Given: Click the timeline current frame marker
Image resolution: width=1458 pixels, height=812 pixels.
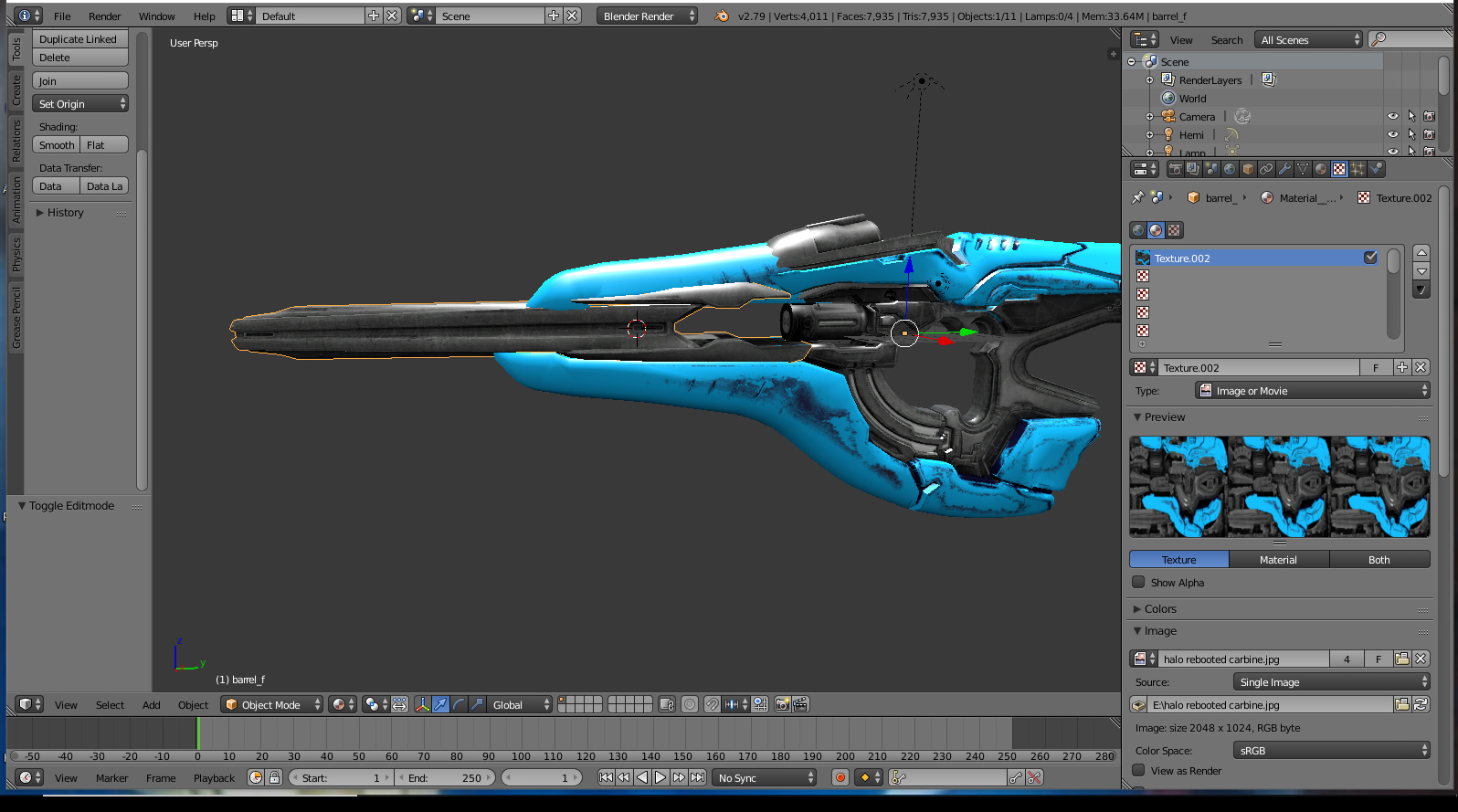Looking at the screenshot, I should (x=197, y=734).
